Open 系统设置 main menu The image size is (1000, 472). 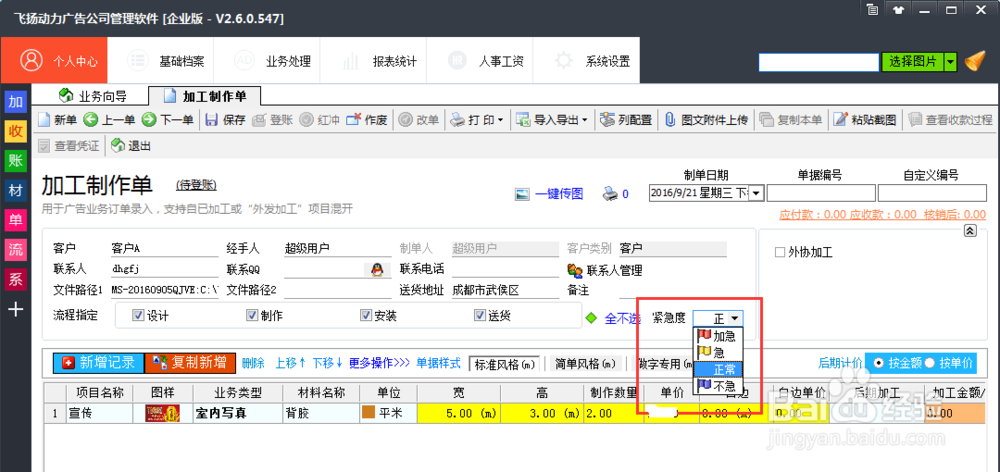pyautogui.click(x=587, y=61)
